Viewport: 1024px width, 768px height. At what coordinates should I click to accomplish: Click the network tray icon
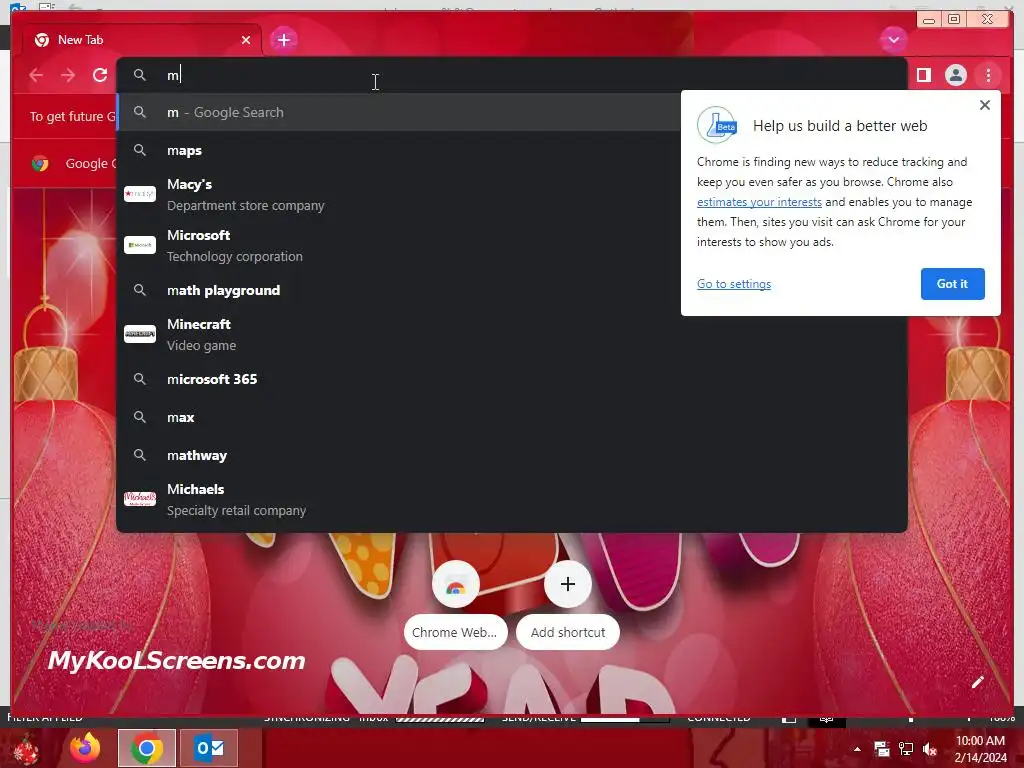coord(906,749)
